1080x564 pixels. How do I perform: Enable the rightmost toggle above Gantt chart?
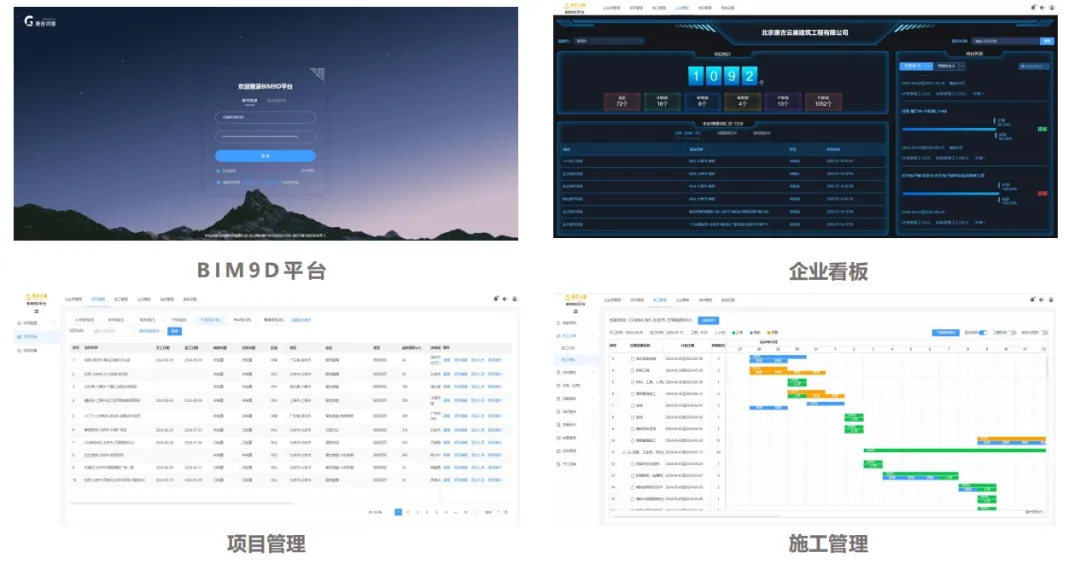tap(1044, 333)
